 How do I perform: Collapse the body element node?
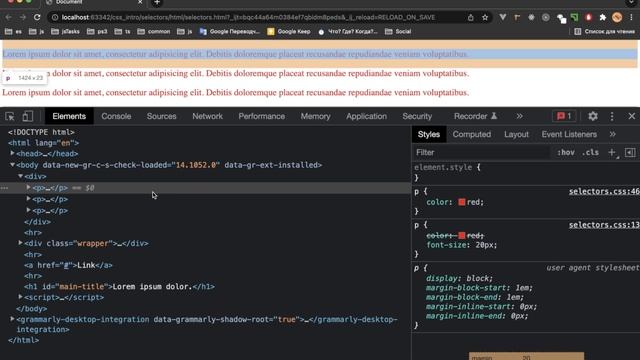tap(12, 165)
